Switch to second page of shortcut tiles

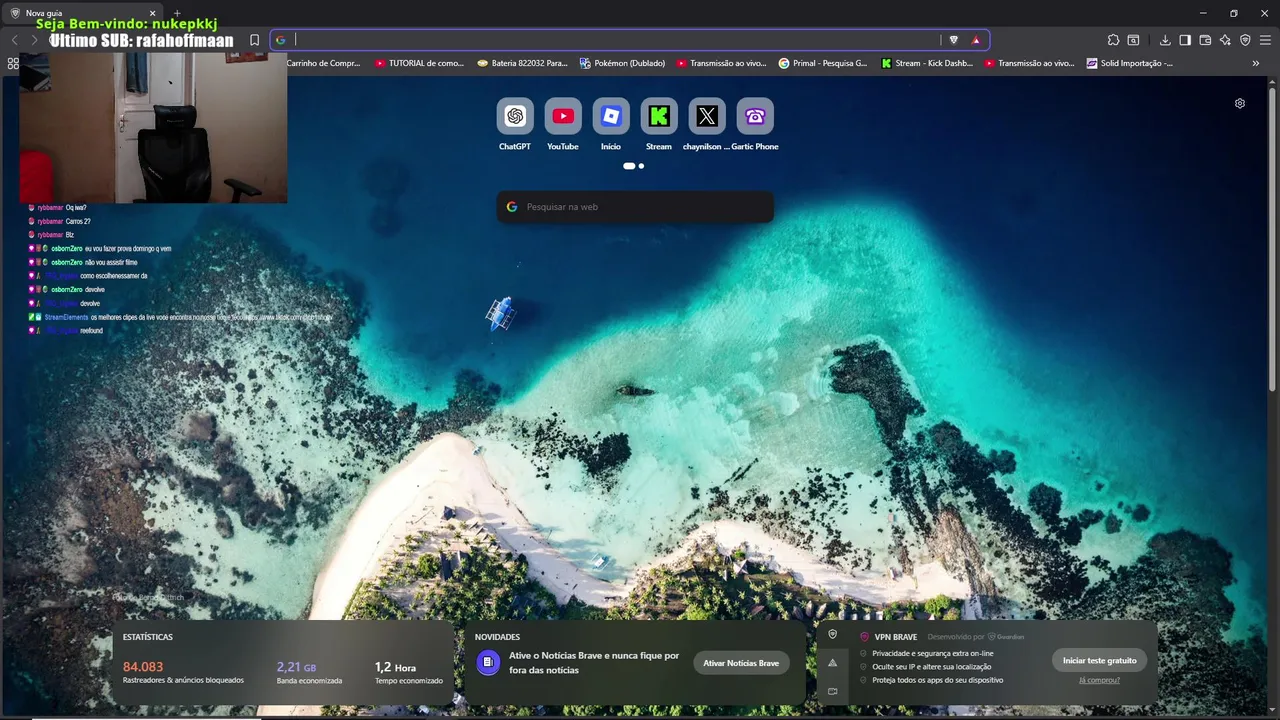click(641, 166)
